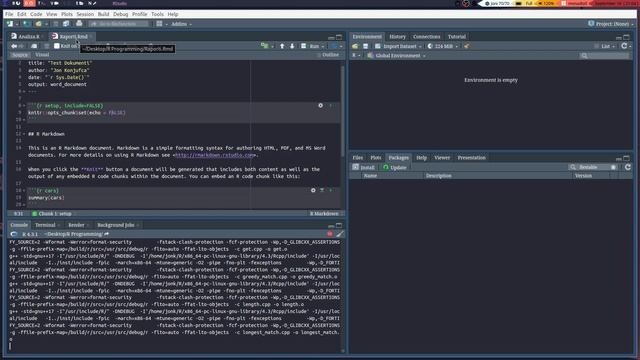Click the R logo icon in console header
Image resolution: width=640 pixels, height=360 pixels.
pos(14,234)
